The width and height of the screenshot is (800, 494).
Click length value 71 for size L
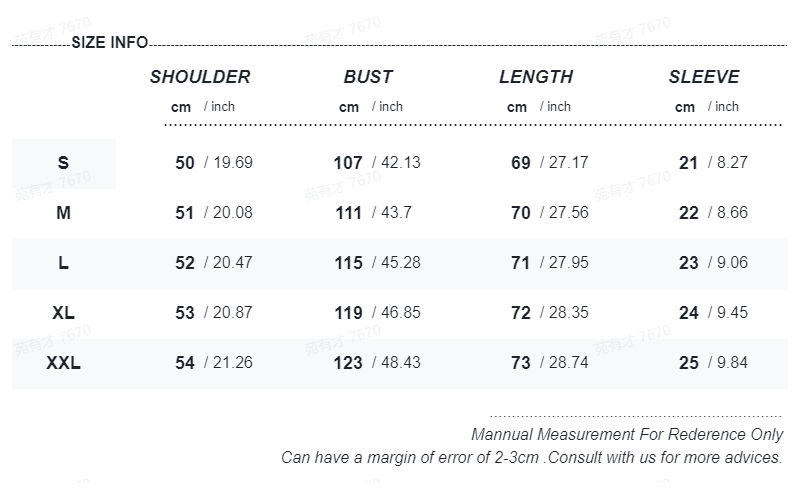pyautogui.click(x=520, y=263)
